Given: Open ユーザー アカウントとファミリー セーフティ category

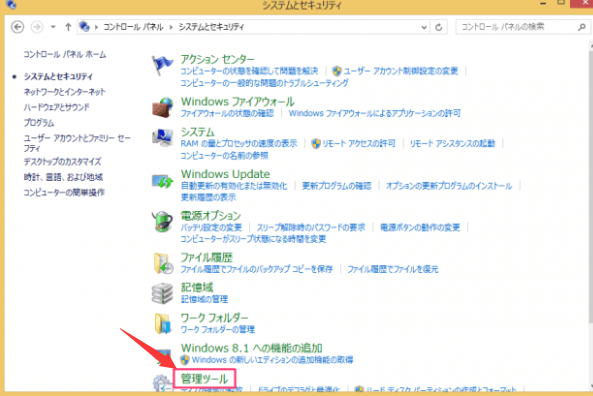Looking at the screenshot, I should coord(77,143).
